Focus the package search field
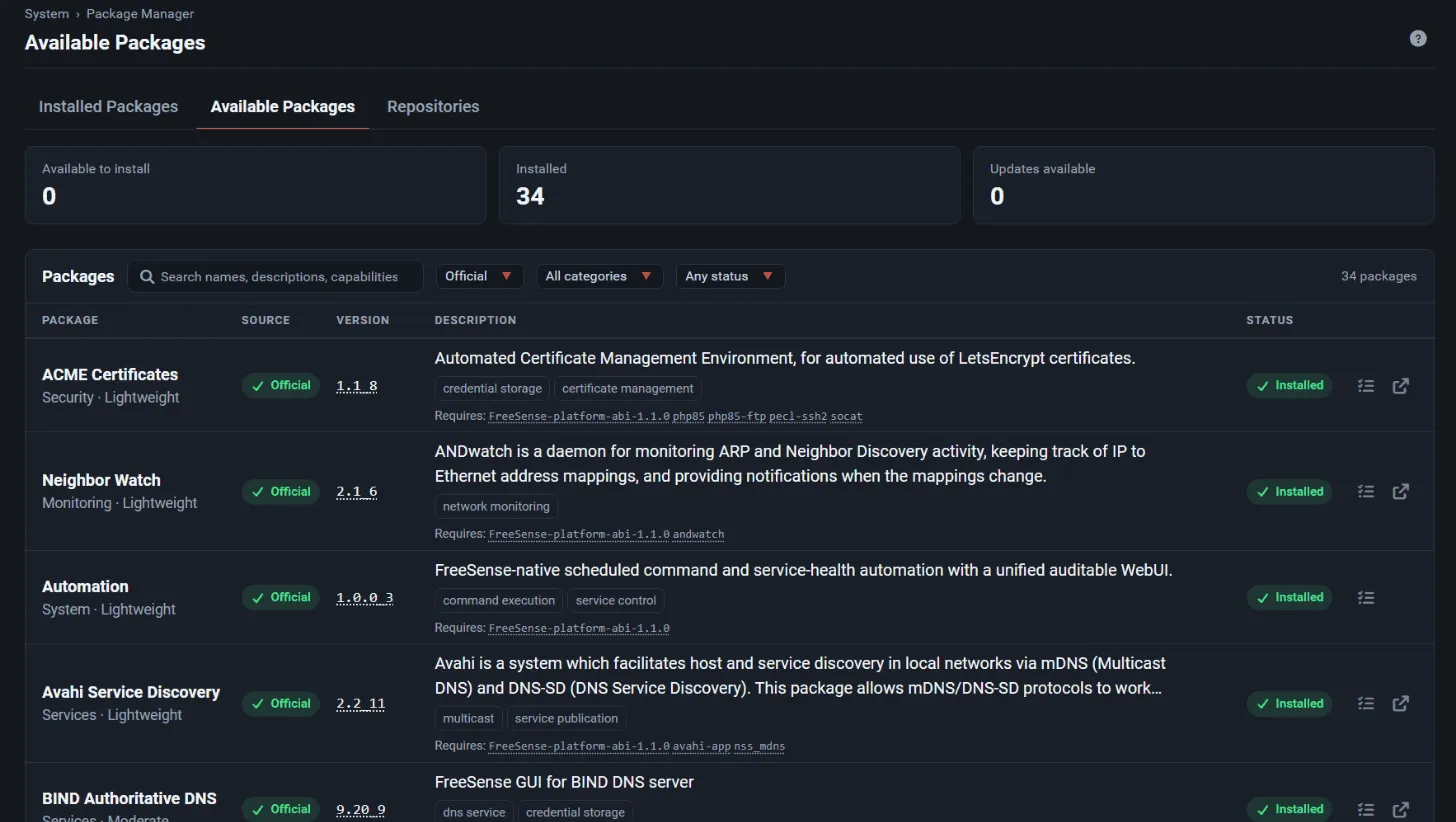This screenshot has height=822, width=1456. point(275,277)
